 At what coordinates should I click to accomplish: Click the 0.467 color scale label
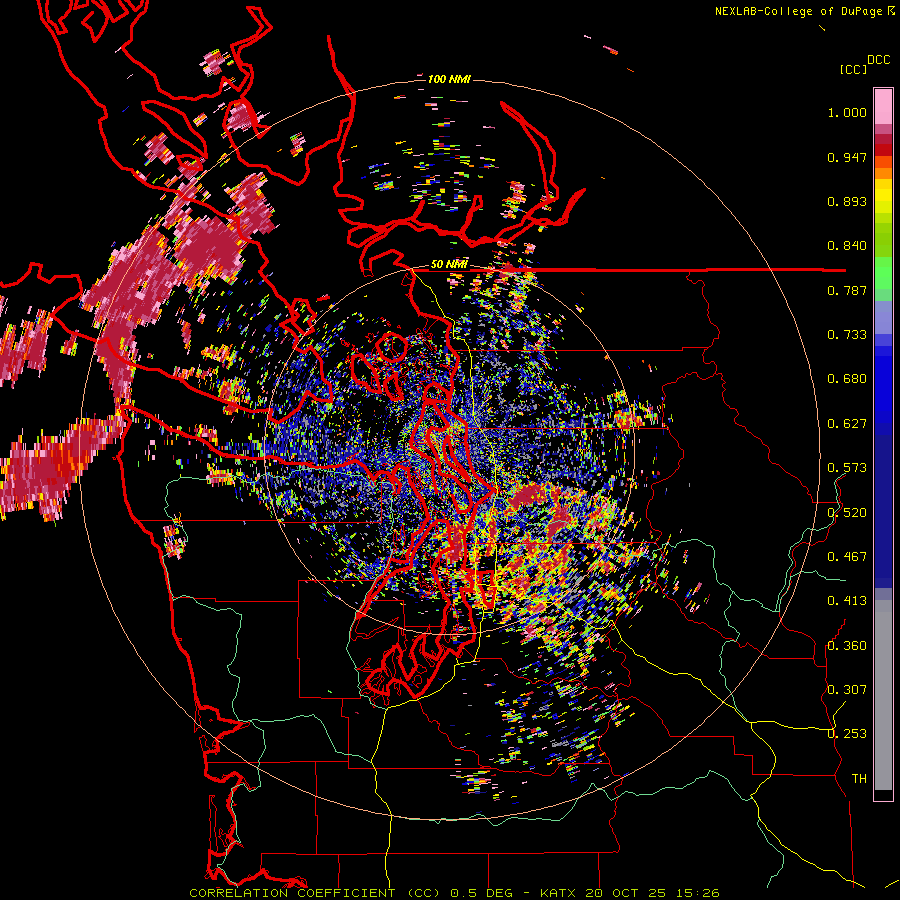pos(847,557)
